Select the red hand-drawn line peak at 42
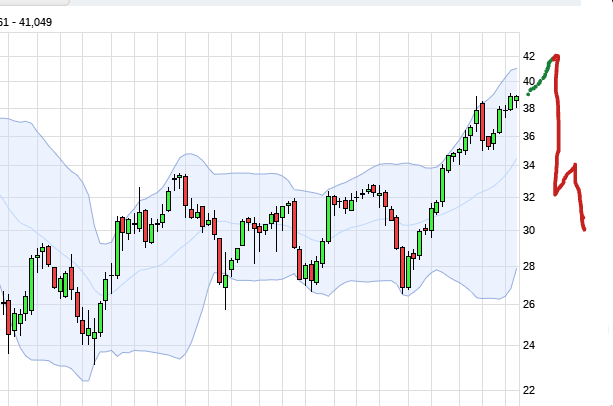This screenshot has width=613, height=406. (555, 58)
